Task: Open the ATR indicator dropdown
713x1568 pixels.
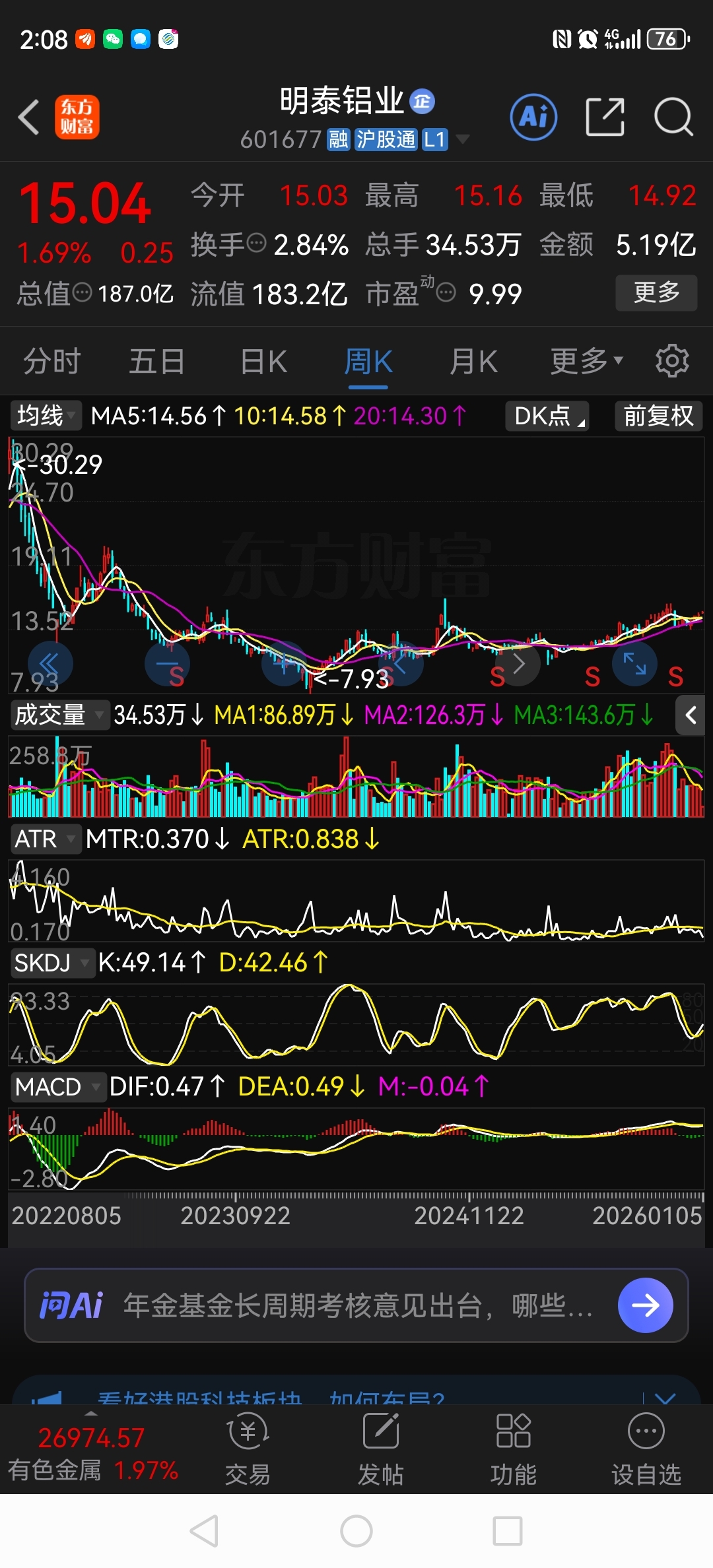Action: [x=45, y=839]
